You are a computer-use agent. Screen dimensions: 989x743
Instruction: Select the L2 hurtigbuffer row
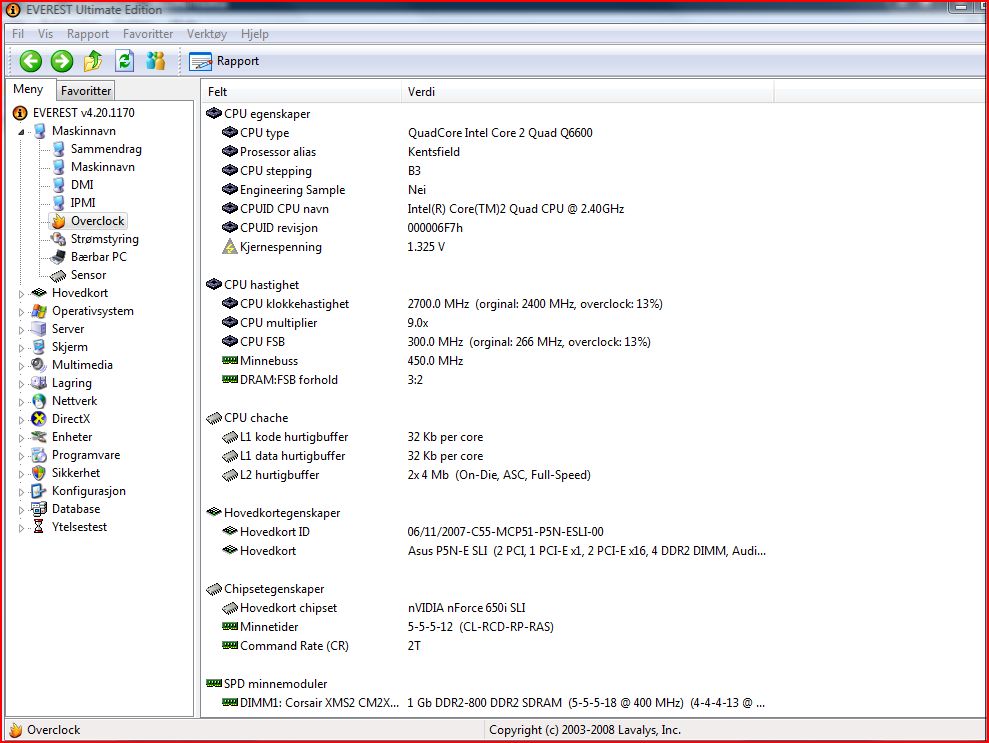click(486, 475)
